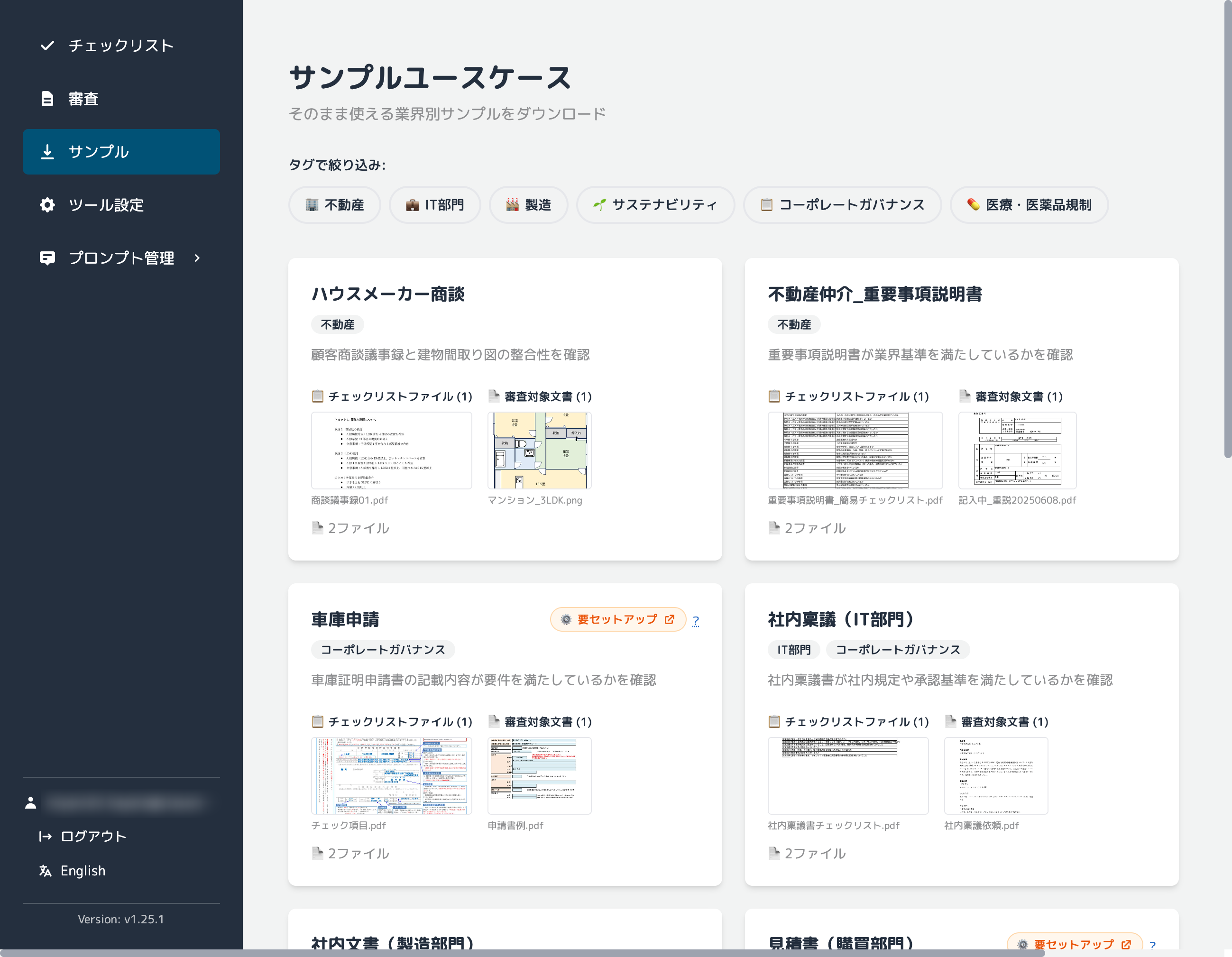Screen dimensions: 1232x957
Task: Open floor plan thumbnail マンション_3LDK.png
Action: (x=539, y=451)
